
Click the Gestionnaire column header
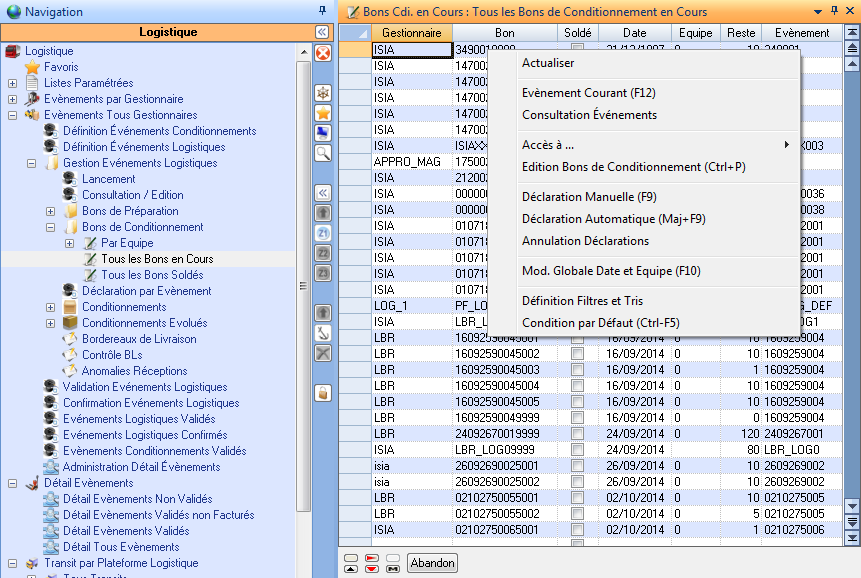[411, 33]
